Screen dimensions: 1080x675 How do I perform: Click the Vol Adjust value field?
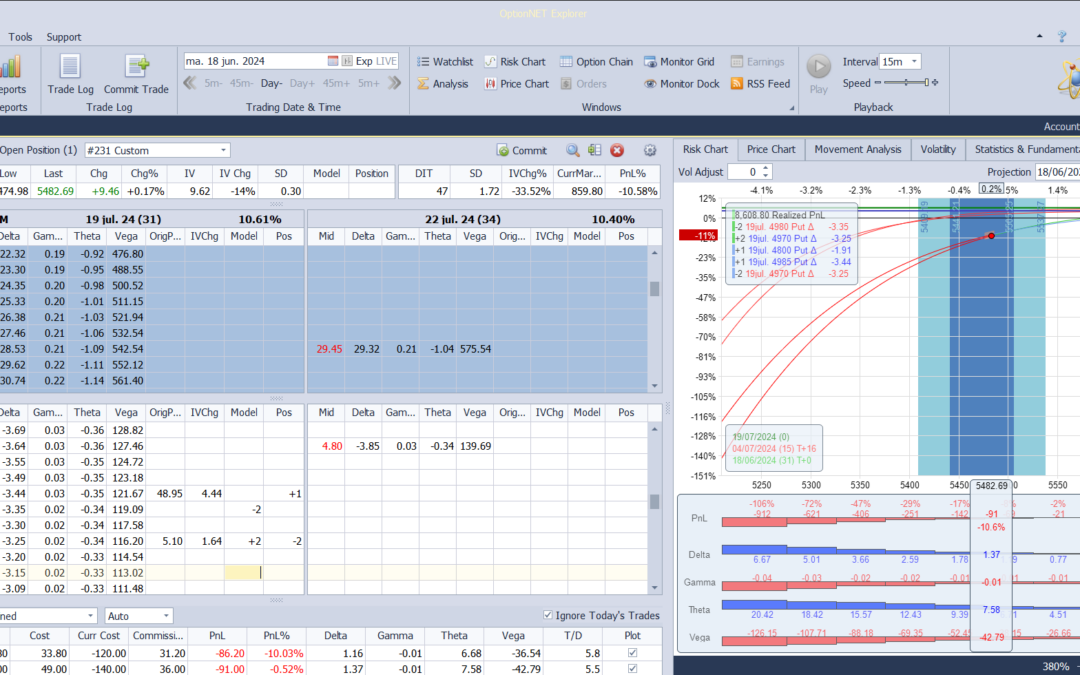[745, 172]
